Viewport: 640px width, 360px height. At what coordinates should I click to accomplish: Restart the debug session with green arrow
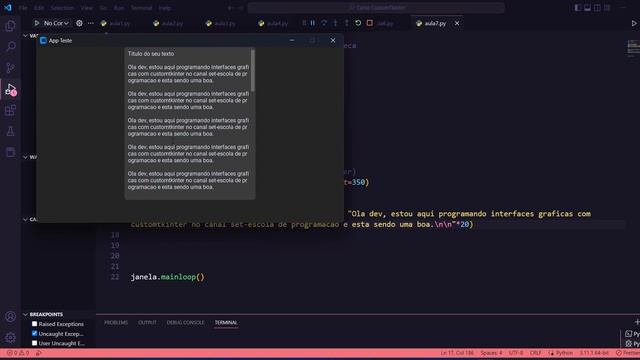pos(358,23)
